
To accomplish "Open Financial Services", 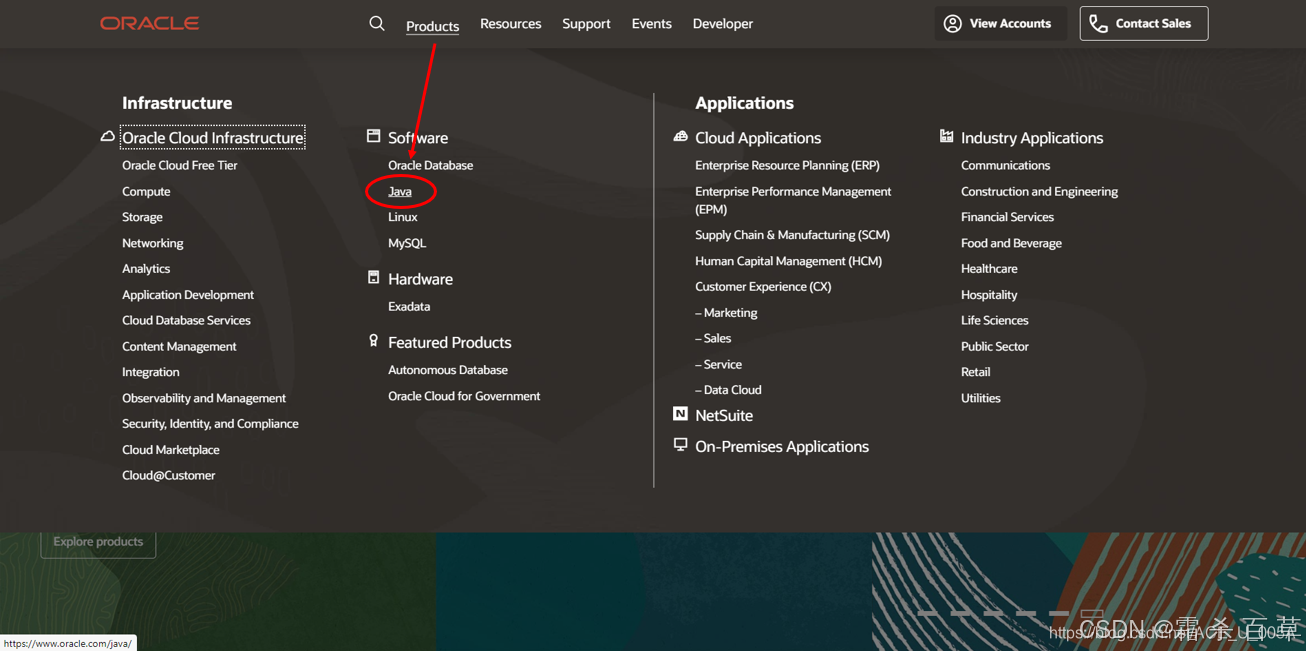I will (x=1007, y=217).
